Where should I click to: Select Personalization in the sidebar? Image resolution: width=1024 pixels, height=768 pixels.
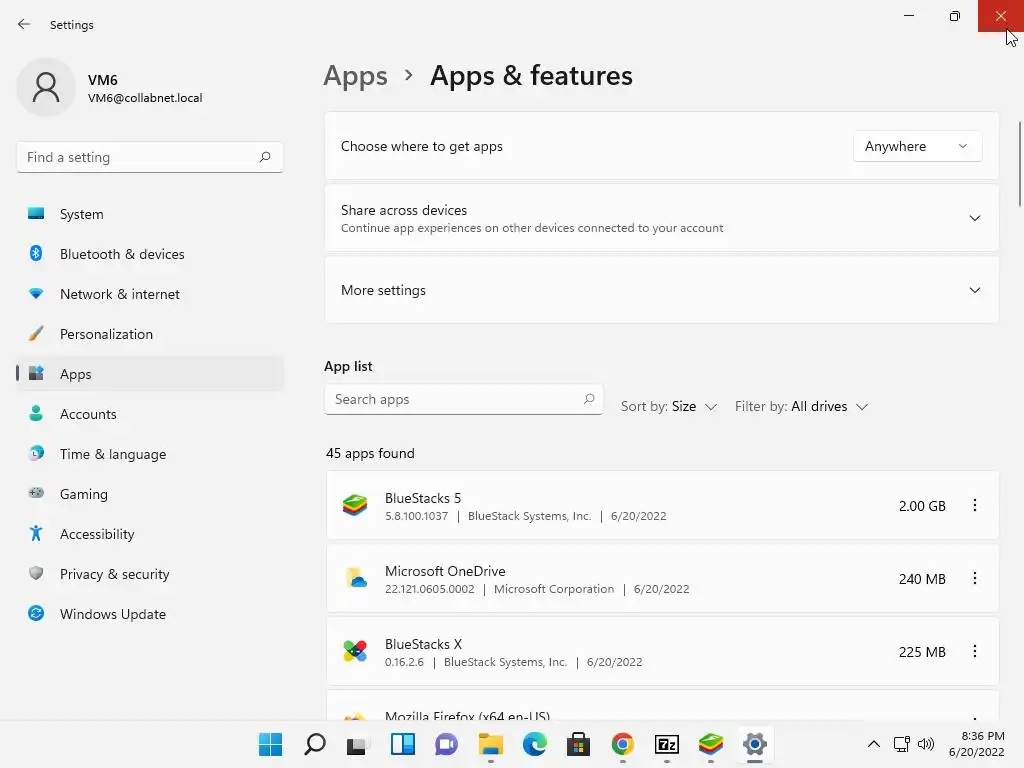point(150,334)
